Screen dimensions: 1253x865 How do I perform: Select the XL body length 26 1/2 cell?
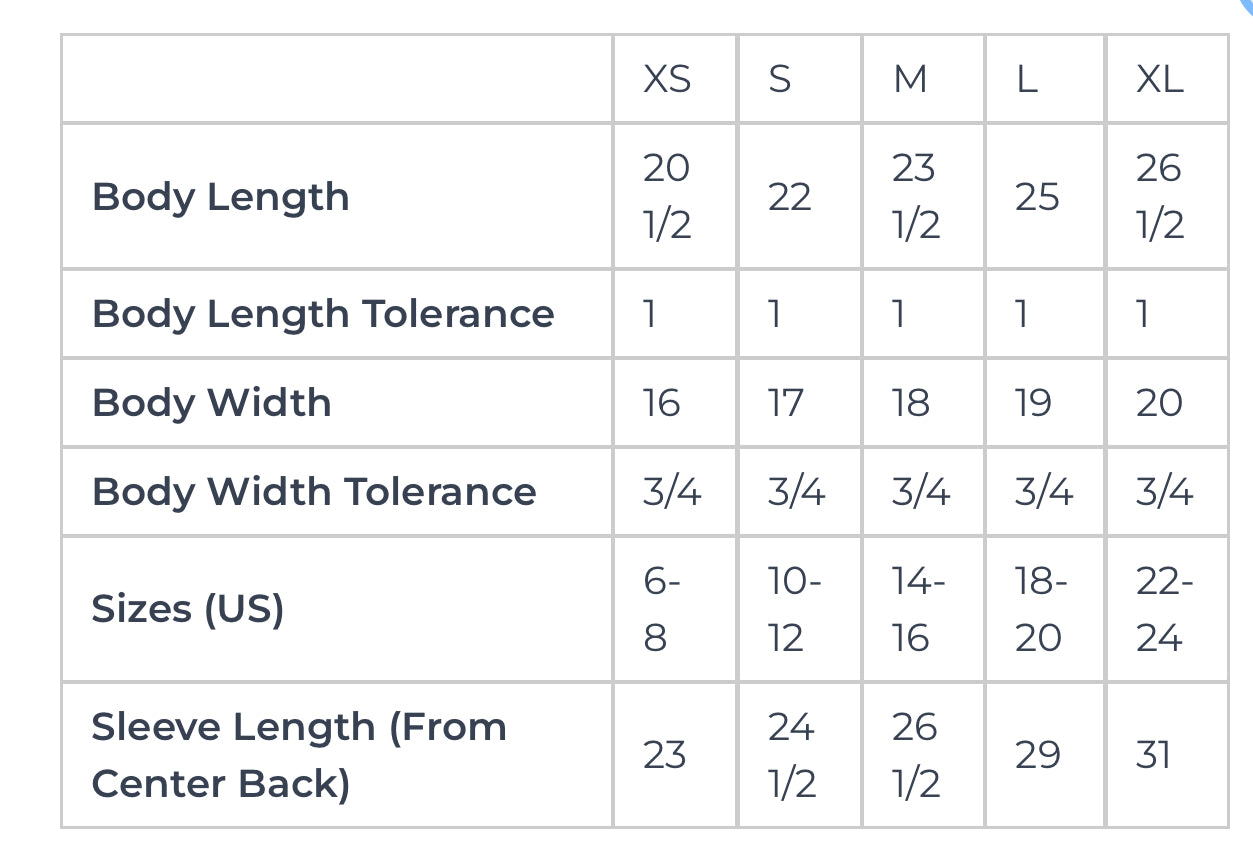[x=1160, y=196]
